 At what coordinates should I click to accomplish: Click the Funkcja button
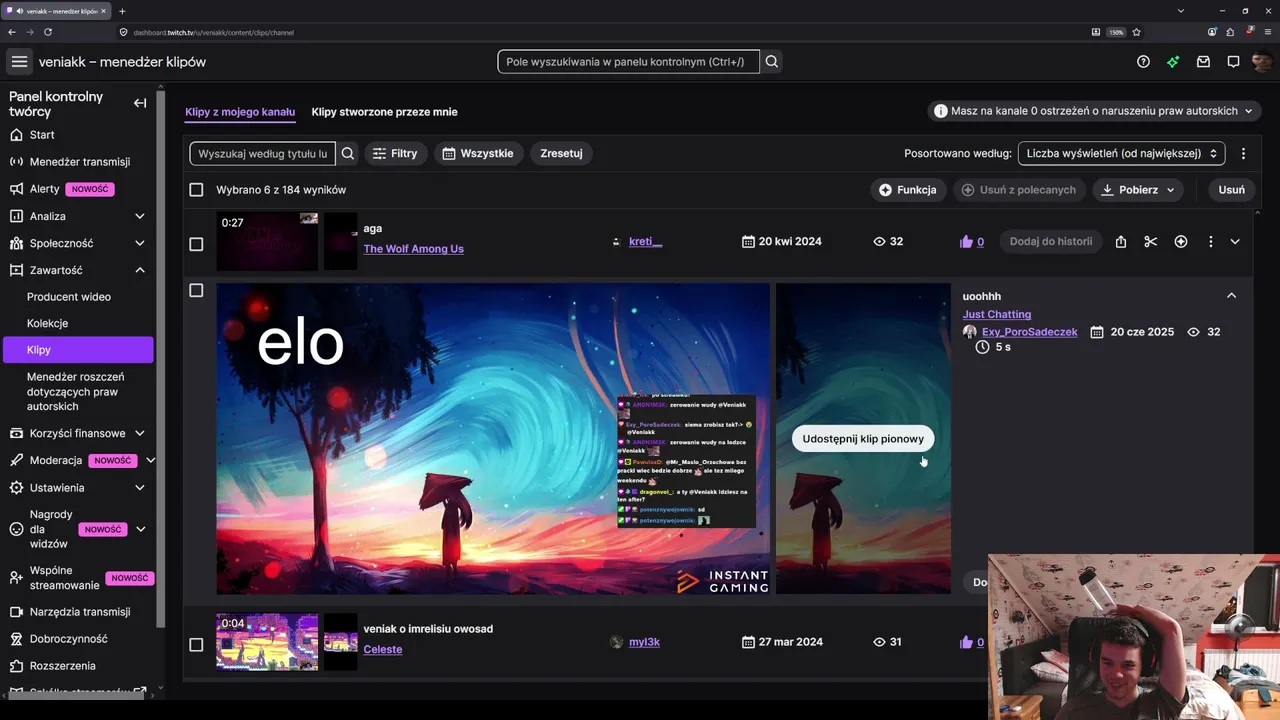[908, 190]
